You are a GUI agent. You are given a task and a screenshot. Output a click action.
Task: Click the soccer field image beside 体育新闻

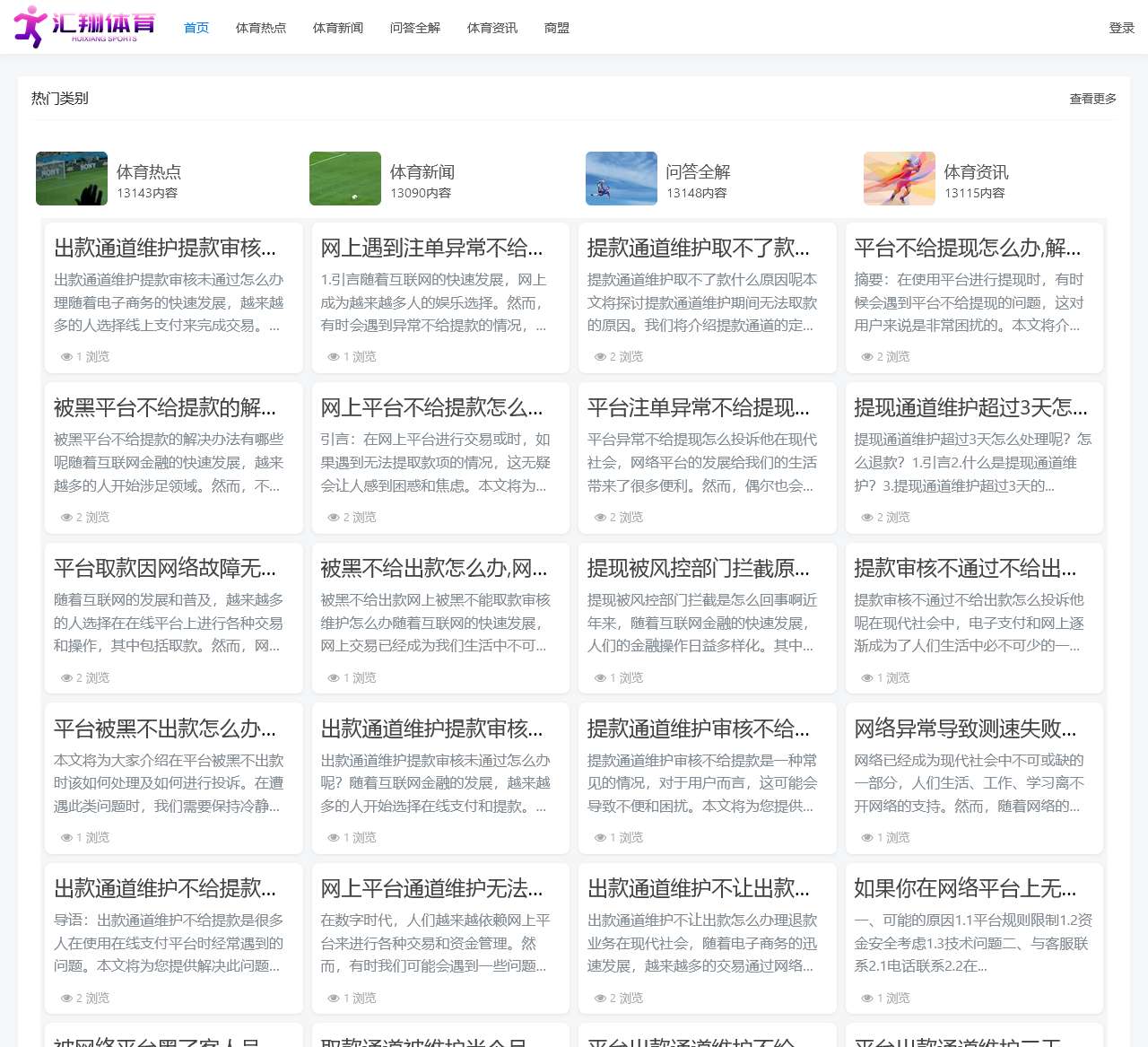pos(345,179)
